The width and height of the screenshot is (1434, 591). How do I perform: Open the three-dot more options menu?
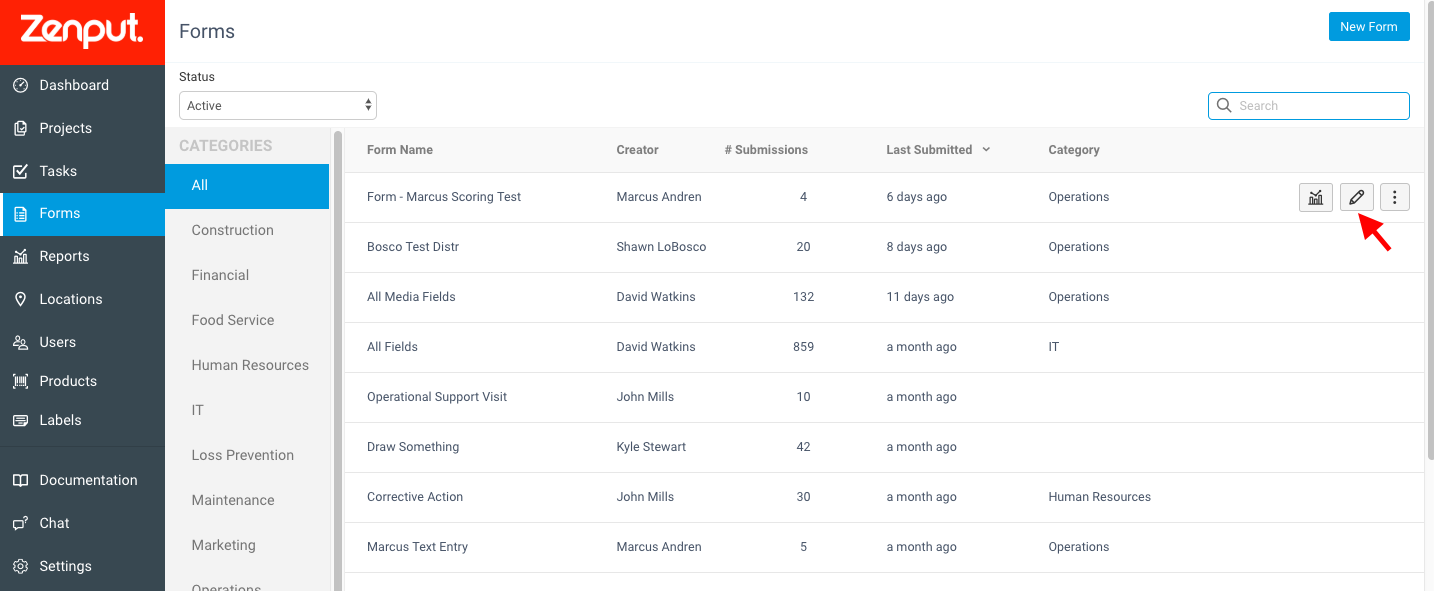pyautogui.click(x=1395, y=197)
